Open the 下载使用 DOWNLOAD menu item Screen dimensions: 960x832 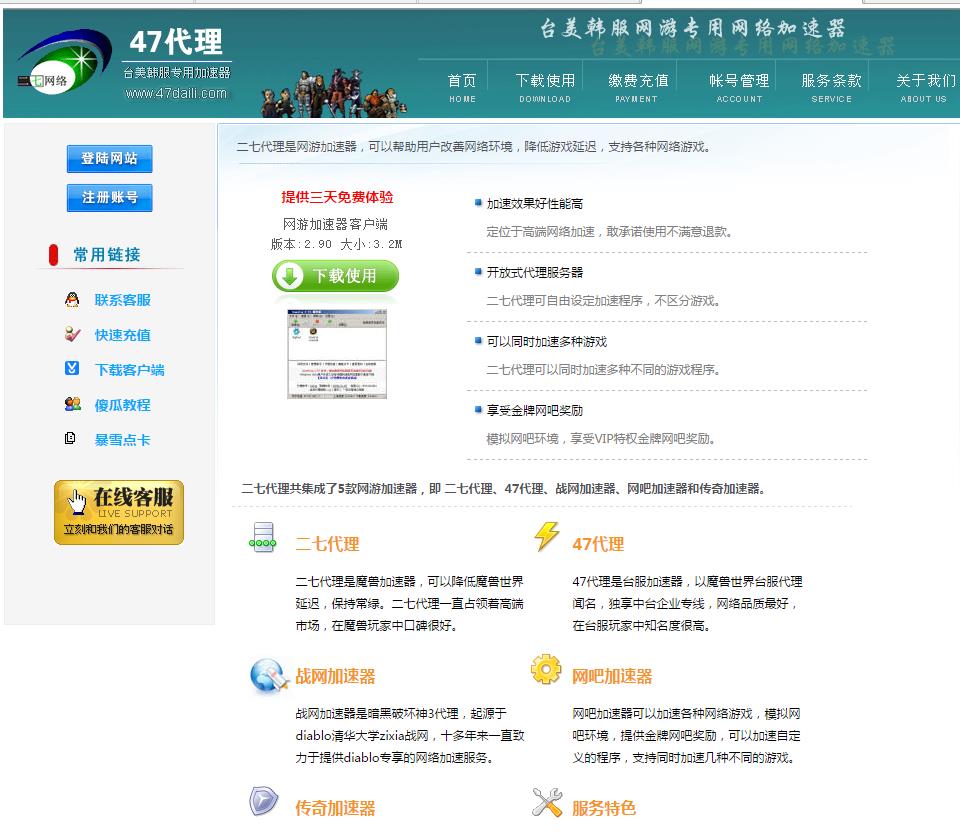pyautogui.click(x=545, y=88)
